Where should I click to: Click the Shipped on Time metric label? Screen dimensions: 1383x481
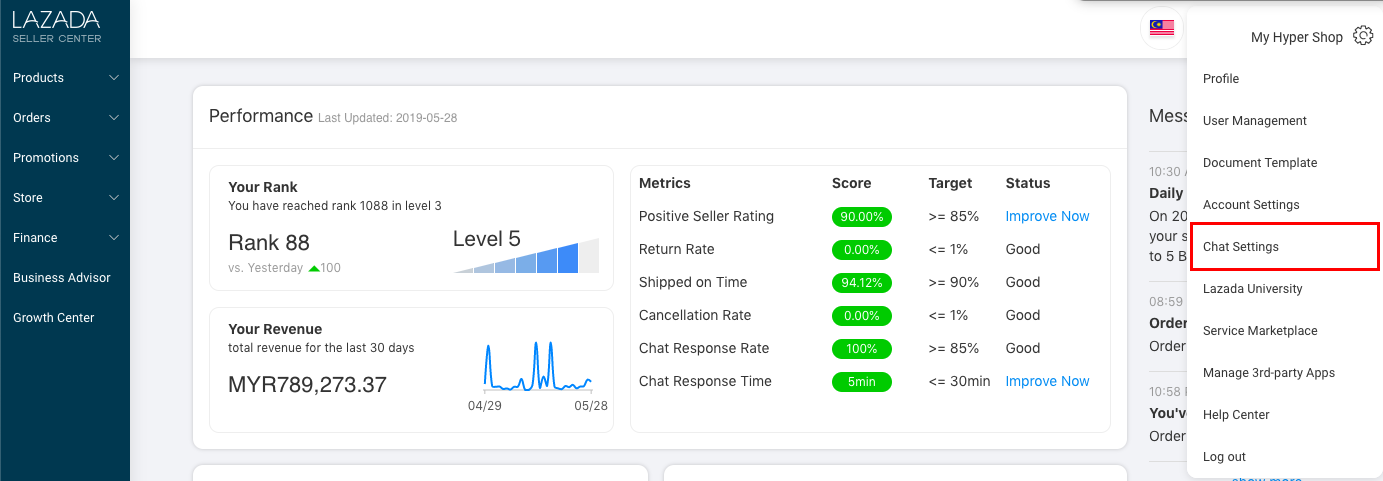pos(693,282)
